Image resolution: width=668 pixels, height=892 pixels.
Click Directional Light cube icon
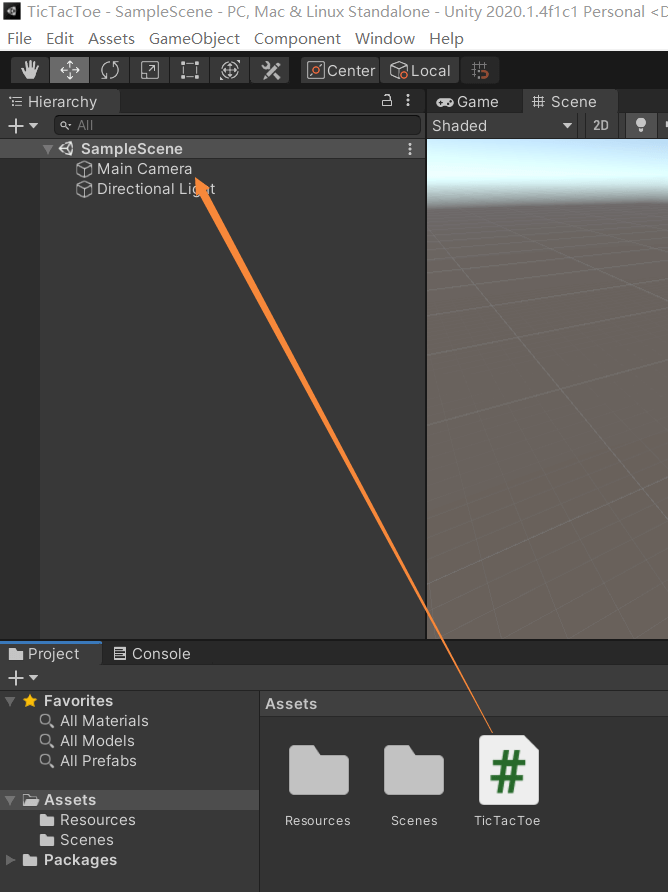pos(84,189)
